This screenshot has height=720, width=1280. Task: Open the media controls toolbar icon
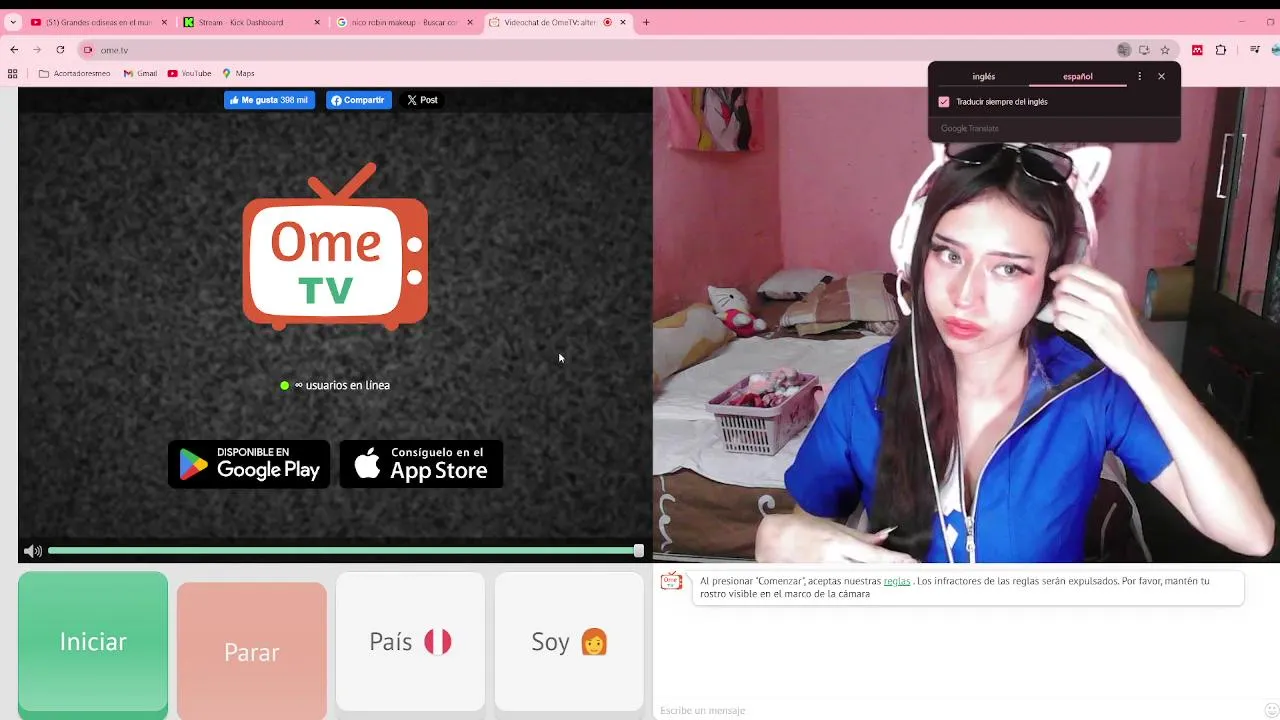1255,50
